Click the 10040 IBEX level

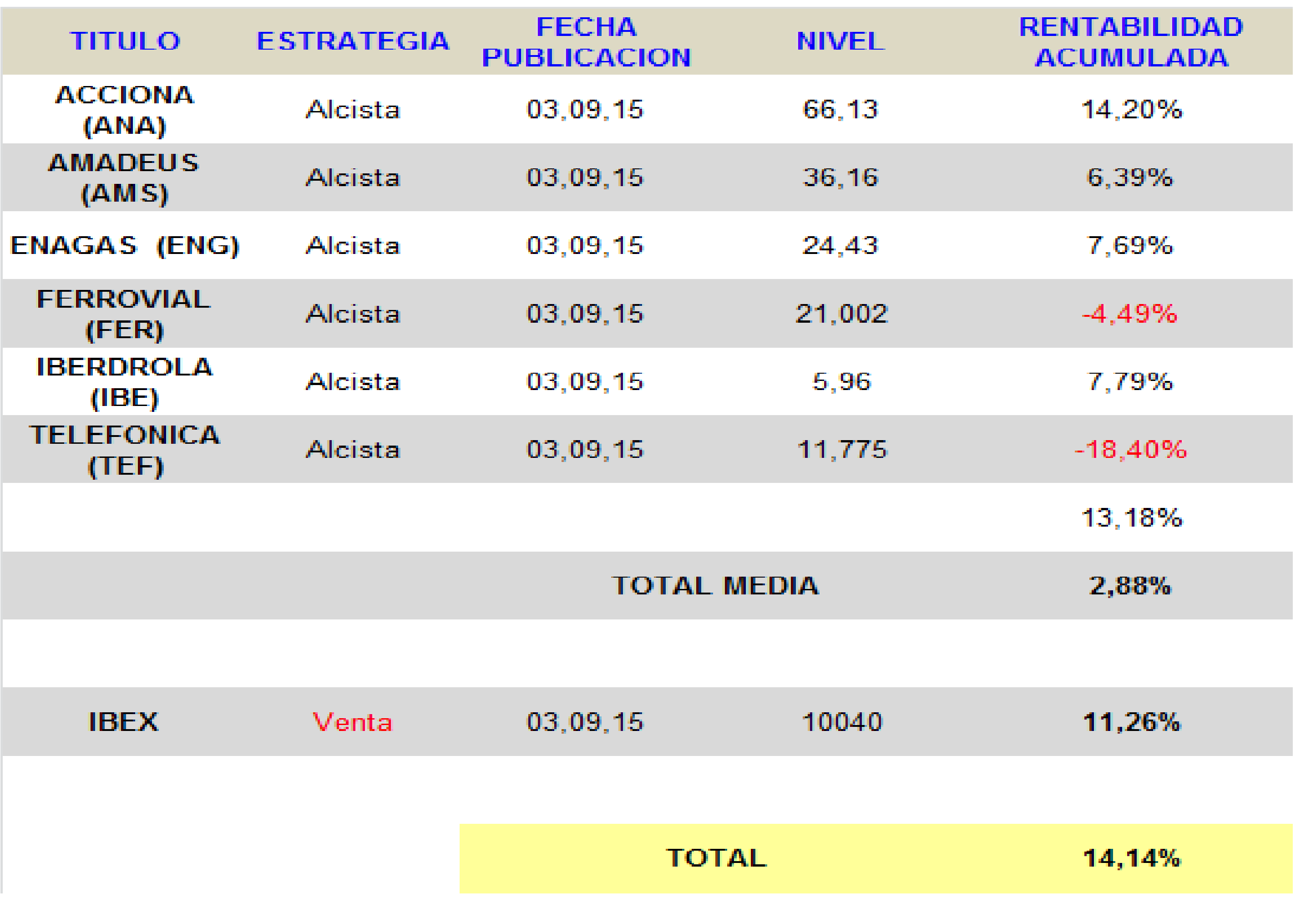pos(842,723)
